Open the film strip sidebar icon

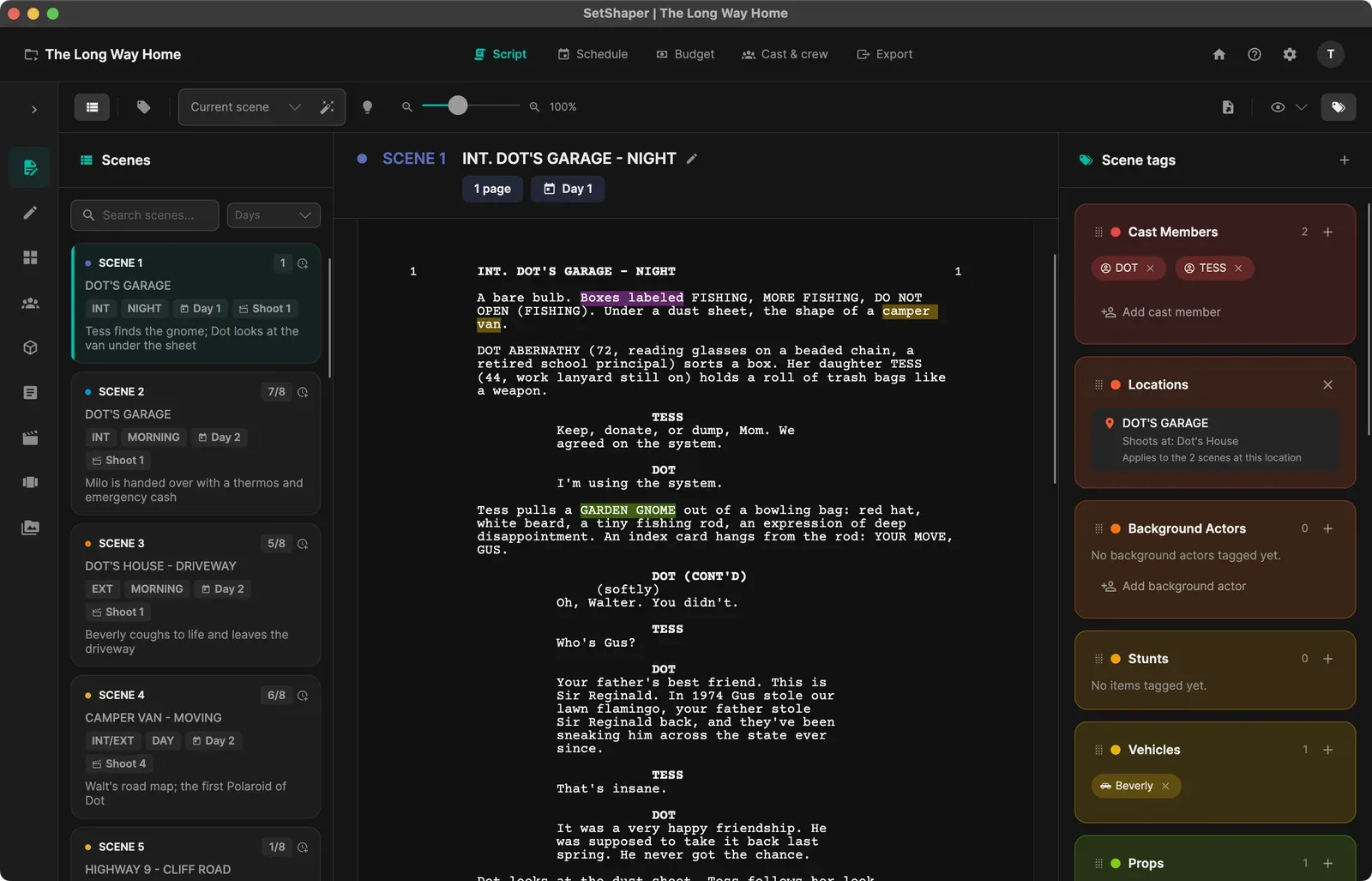click(30, 482)
